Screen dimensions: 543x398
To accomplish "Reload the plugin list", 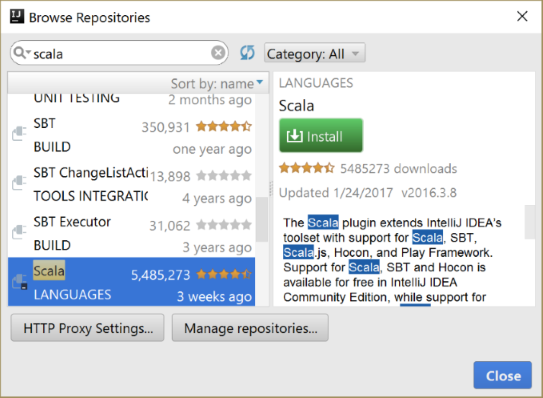I will 247,53.
